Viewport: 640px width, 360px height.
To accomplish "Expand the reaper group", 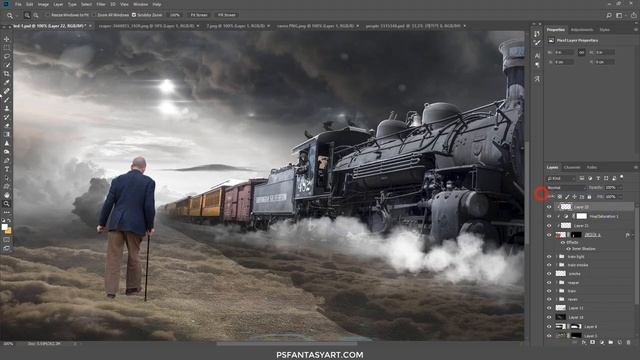I will [x=556, y=282].
